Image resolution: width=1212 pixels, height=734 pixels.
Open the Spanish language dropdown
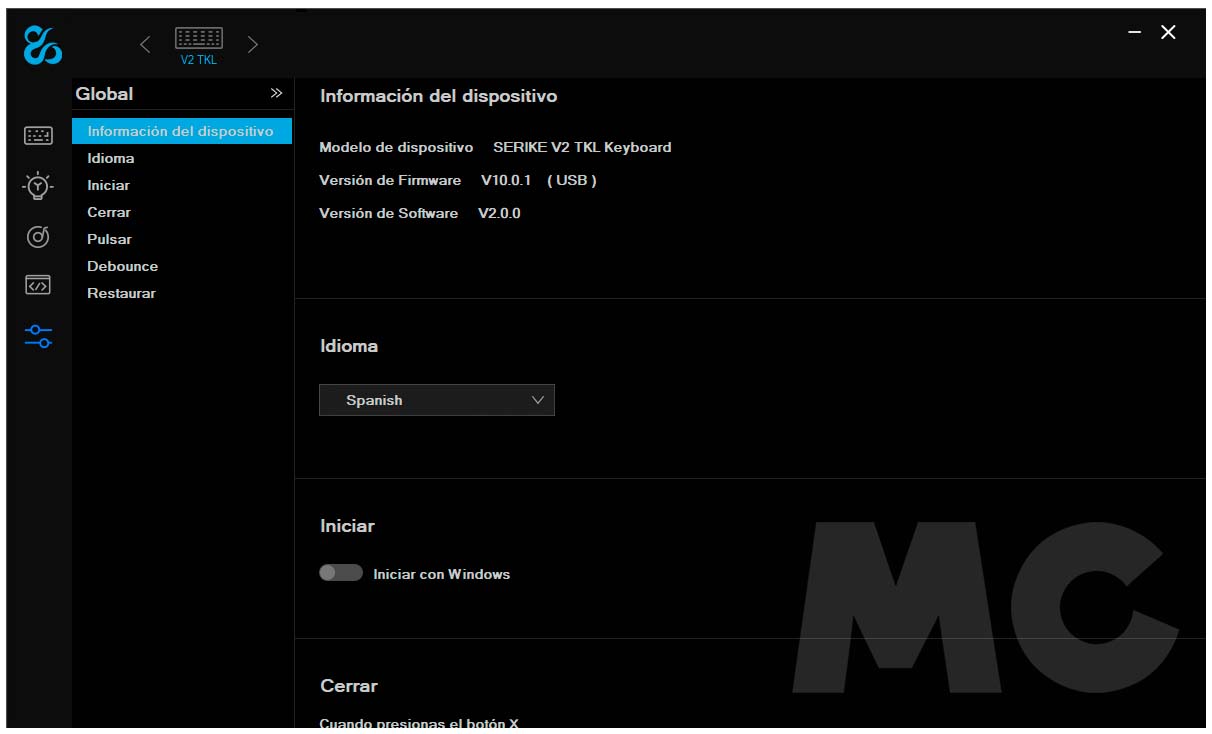point(436,400)
